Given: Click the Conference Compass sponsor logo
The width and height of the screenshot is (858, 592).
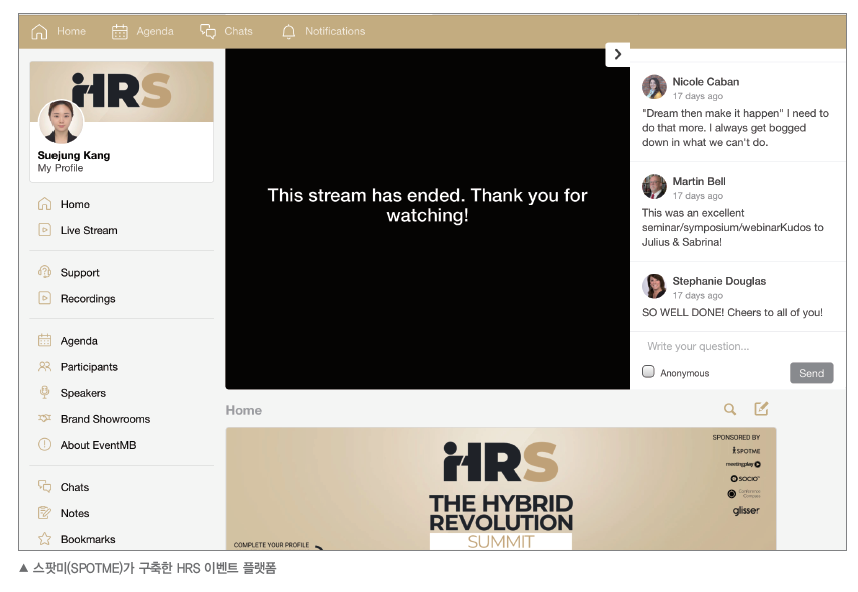Looking at the screenshot, I should click(744, 493).
